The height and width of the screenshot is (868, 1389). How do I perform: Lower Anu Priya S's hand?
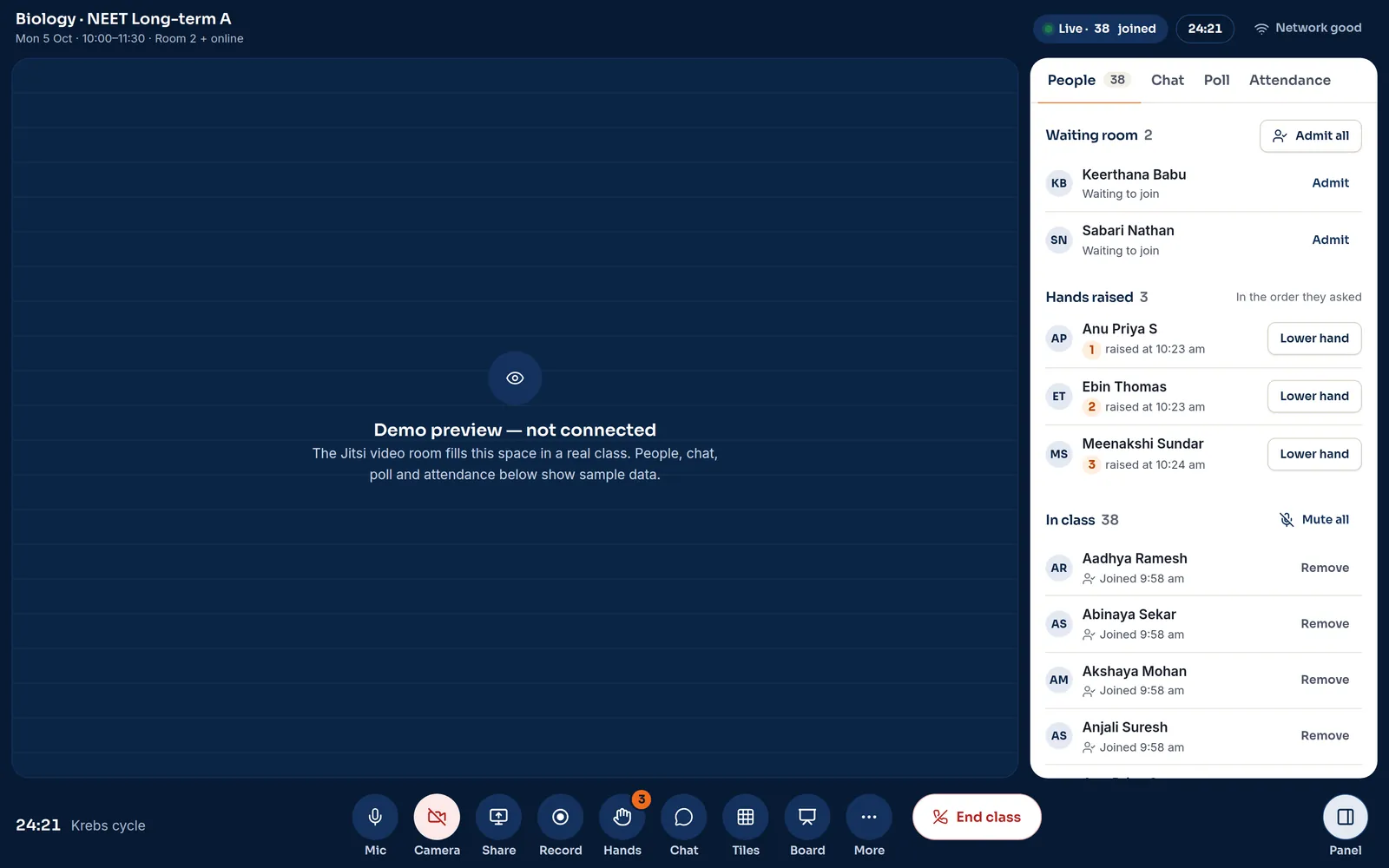coord(1314,339)
